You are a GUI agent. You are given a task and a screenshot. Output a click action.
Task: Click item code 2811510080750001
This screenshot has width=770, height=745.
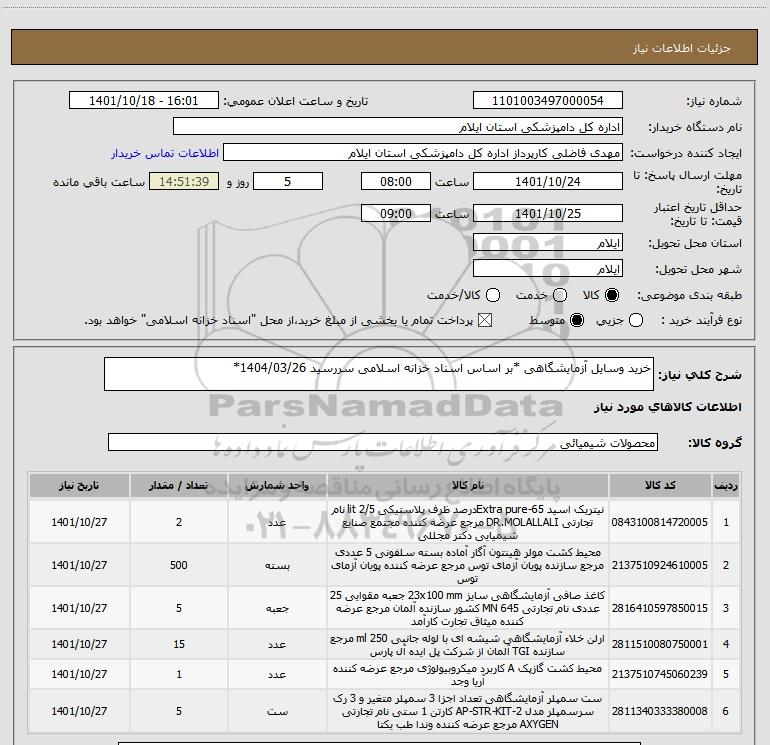tap(660, 644)
